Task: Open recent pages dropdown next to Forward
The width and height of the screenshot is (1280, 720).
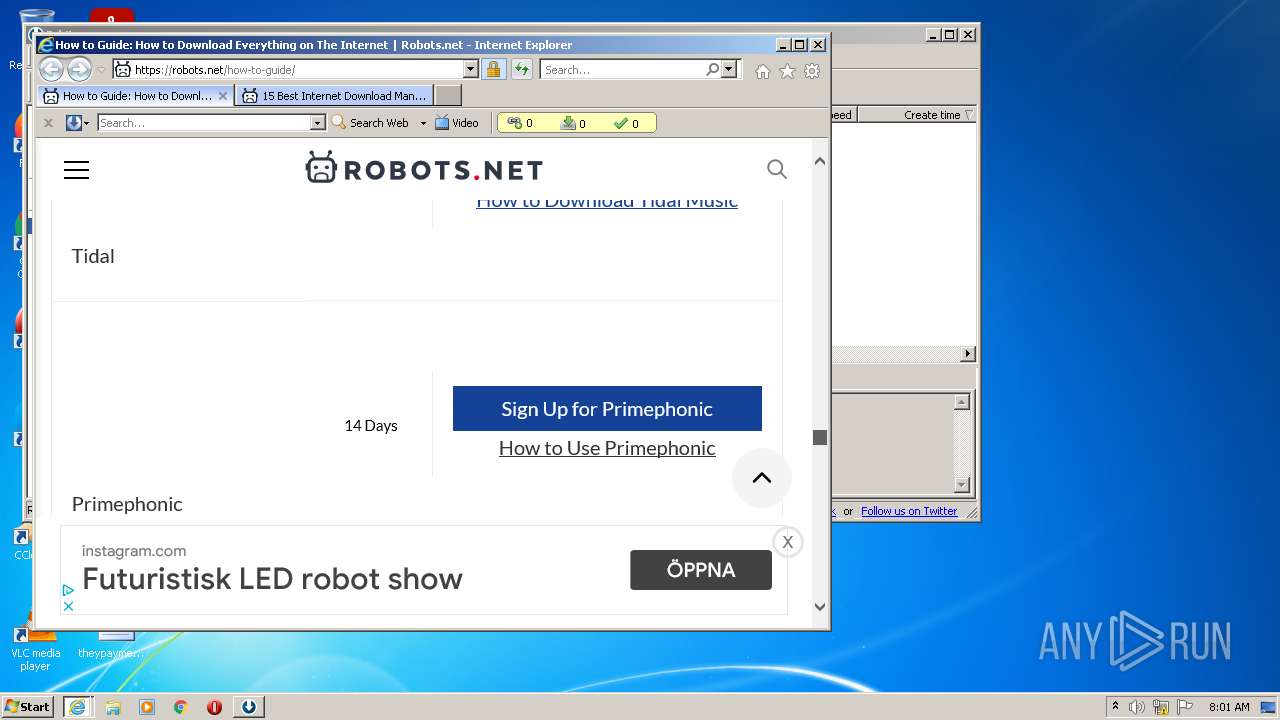Action: 101,70
